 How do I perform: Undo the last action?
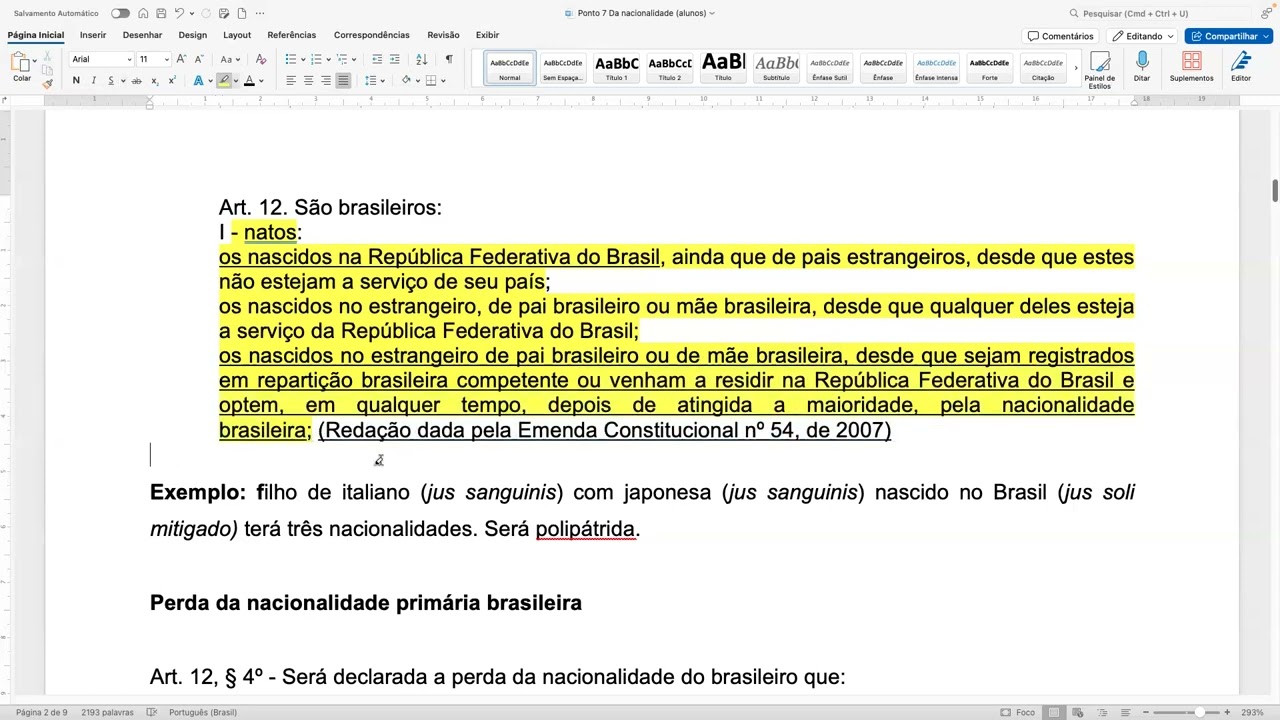(179, 13)
